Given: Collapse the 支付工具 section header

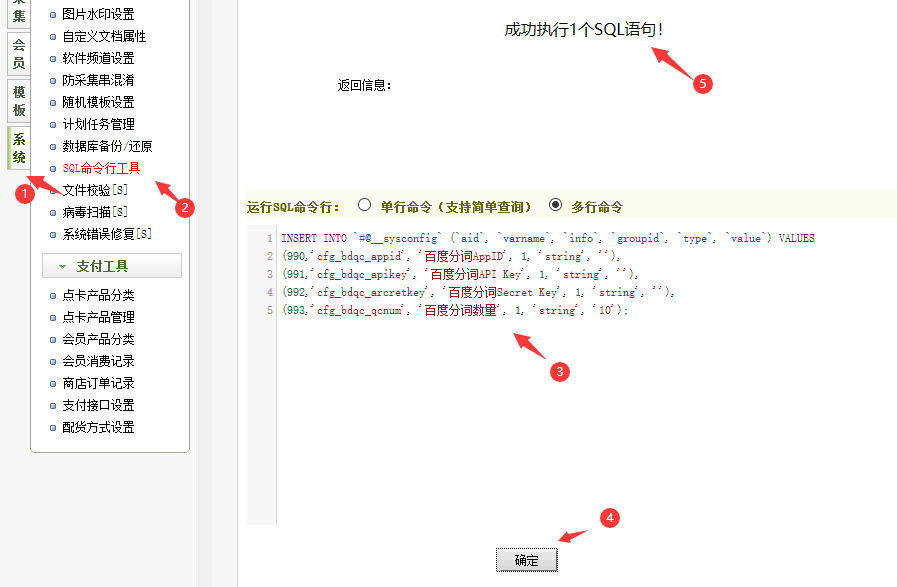Looking at the screenshot, I should click(112, 266).
